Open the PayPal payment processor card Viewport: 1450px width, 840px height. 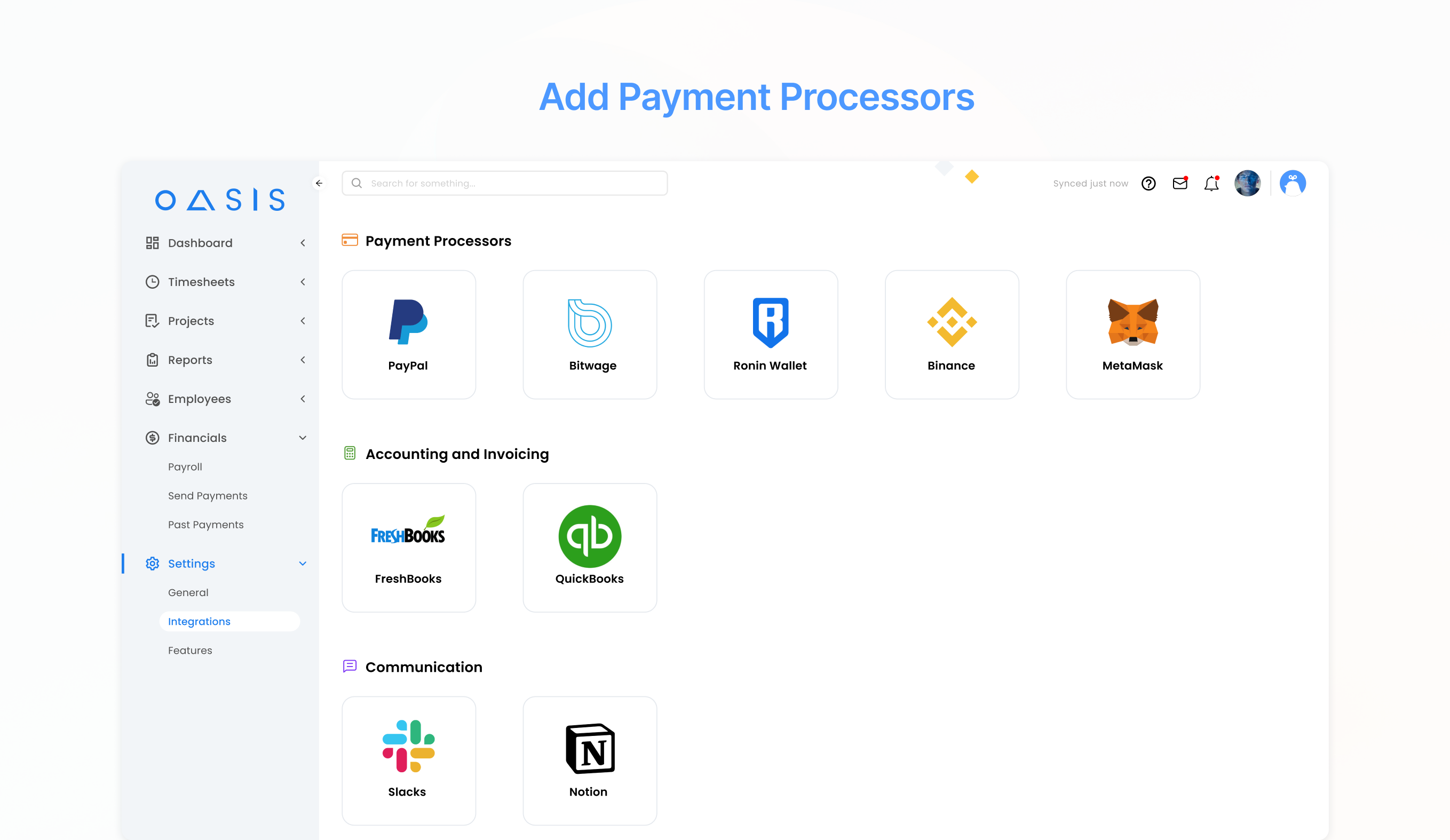pyautogui.click(x=409, y=334)
